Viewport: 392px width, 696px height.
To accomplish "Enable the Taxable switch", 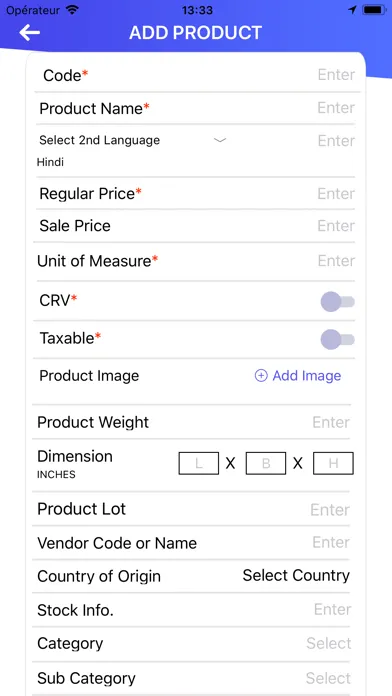I will click(337, 340).
